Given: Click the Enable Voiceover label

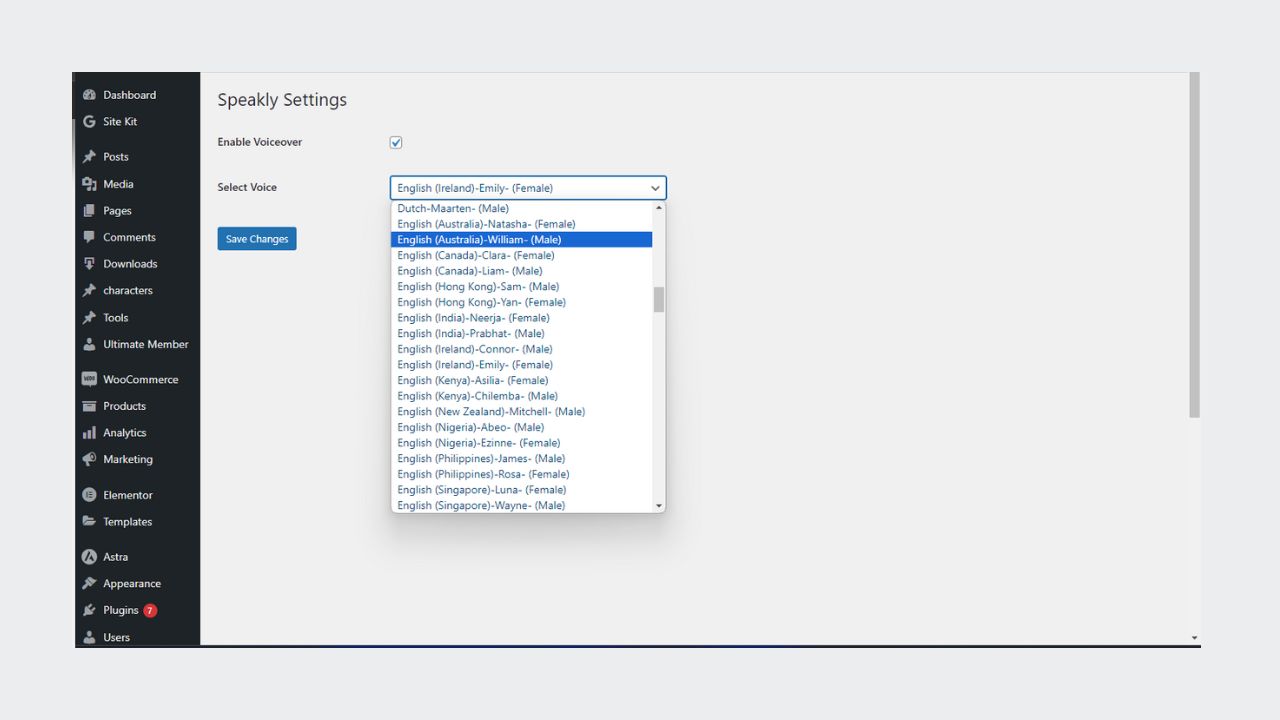Looking at the screenshot, I should (260, 142).
